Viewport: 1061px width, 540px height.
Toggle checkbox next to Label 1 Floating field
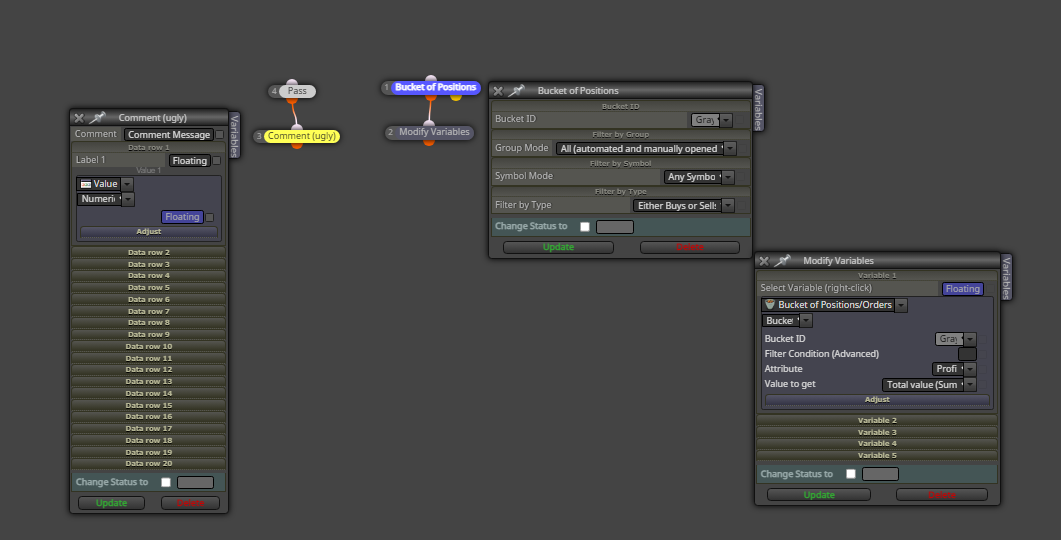tap(217, 160)
